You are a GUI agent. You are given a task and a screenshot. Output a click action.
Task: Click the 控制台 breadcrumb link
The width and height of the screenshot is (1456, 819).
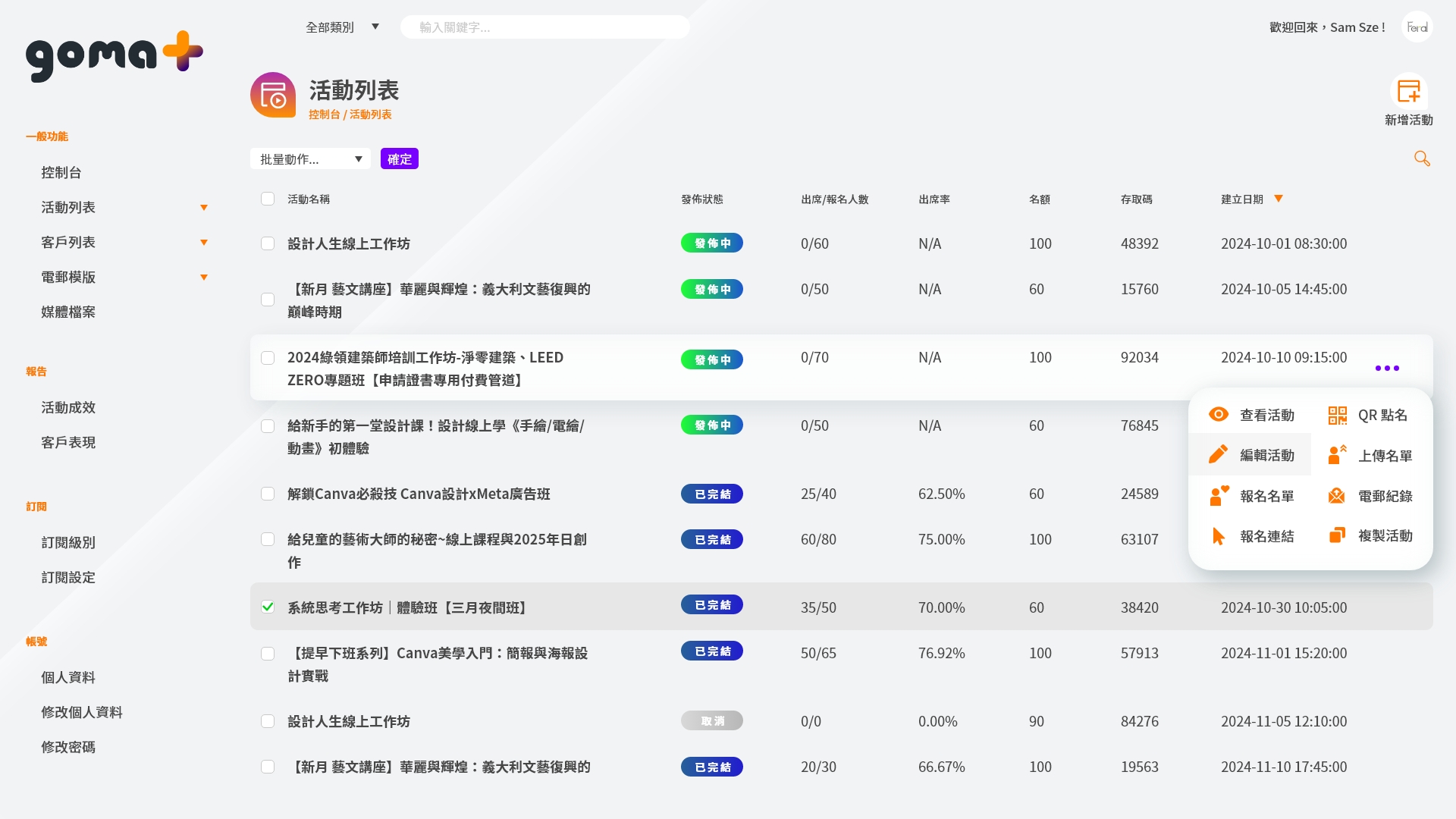[324, 115]
